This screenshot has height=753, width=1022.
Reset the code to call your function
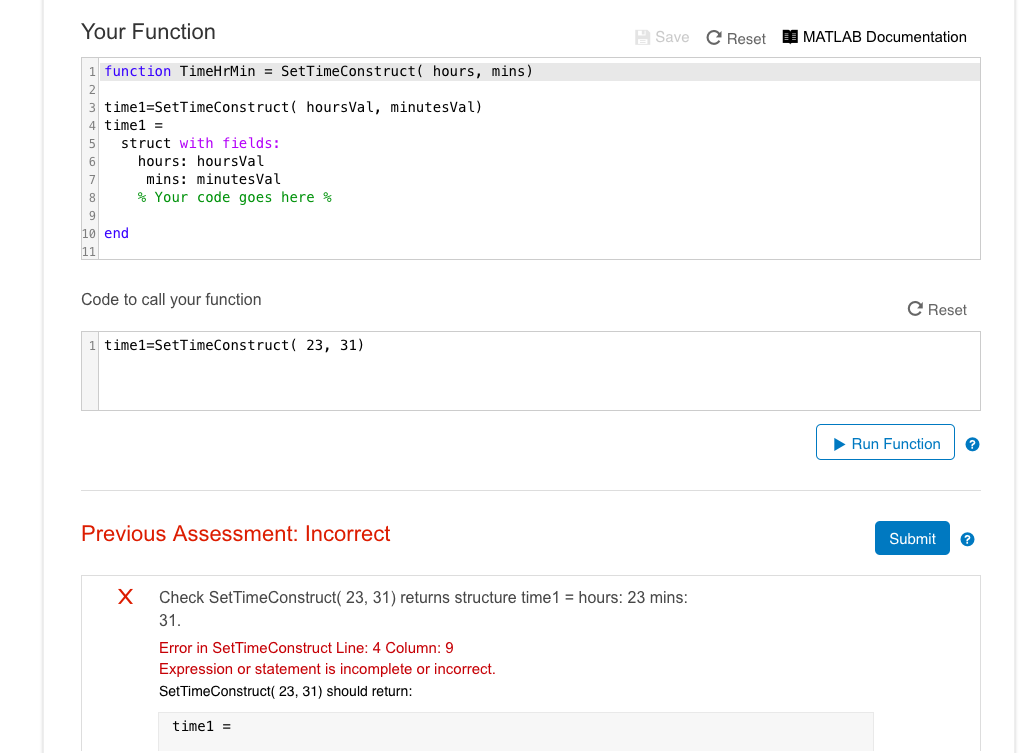pyautogui.click(x=937, y=310)
